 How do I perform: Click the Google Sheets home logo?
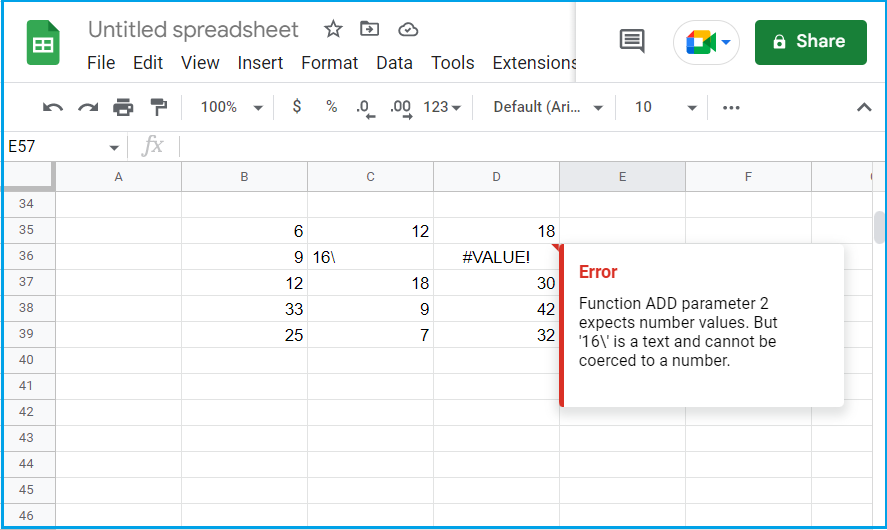coord(43,42)
